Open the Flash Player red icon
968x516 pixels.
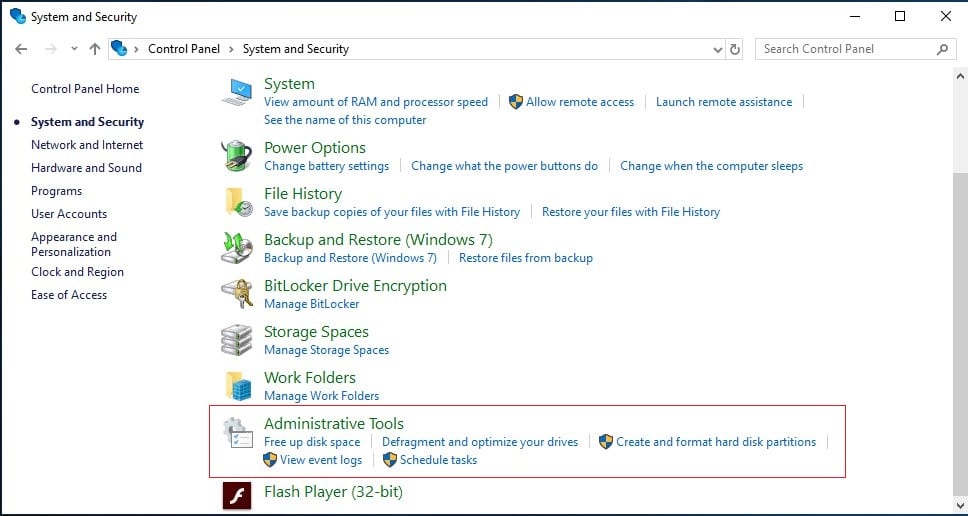[x=237, y=496]
